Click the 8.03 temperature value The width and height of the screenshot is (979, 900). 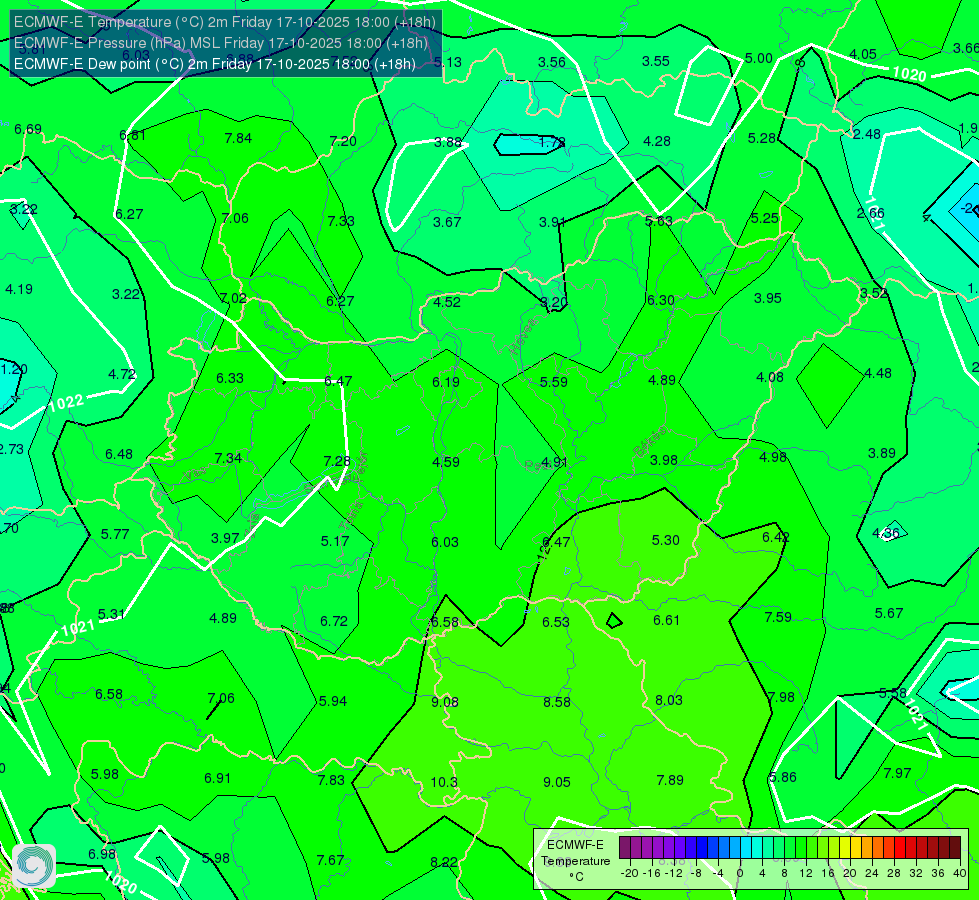tap(669, 700)
